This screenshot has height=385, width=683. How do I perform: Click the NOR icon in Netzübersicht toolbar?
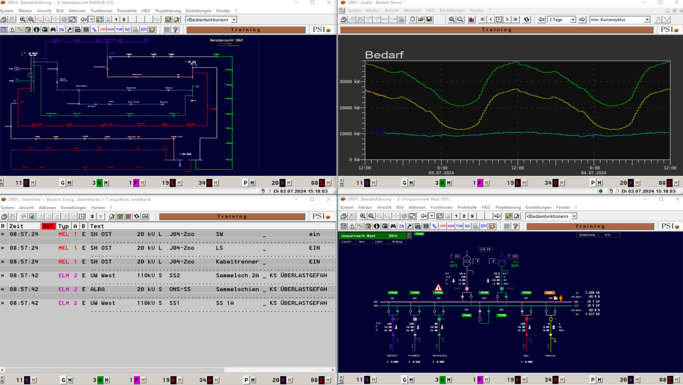111,30
